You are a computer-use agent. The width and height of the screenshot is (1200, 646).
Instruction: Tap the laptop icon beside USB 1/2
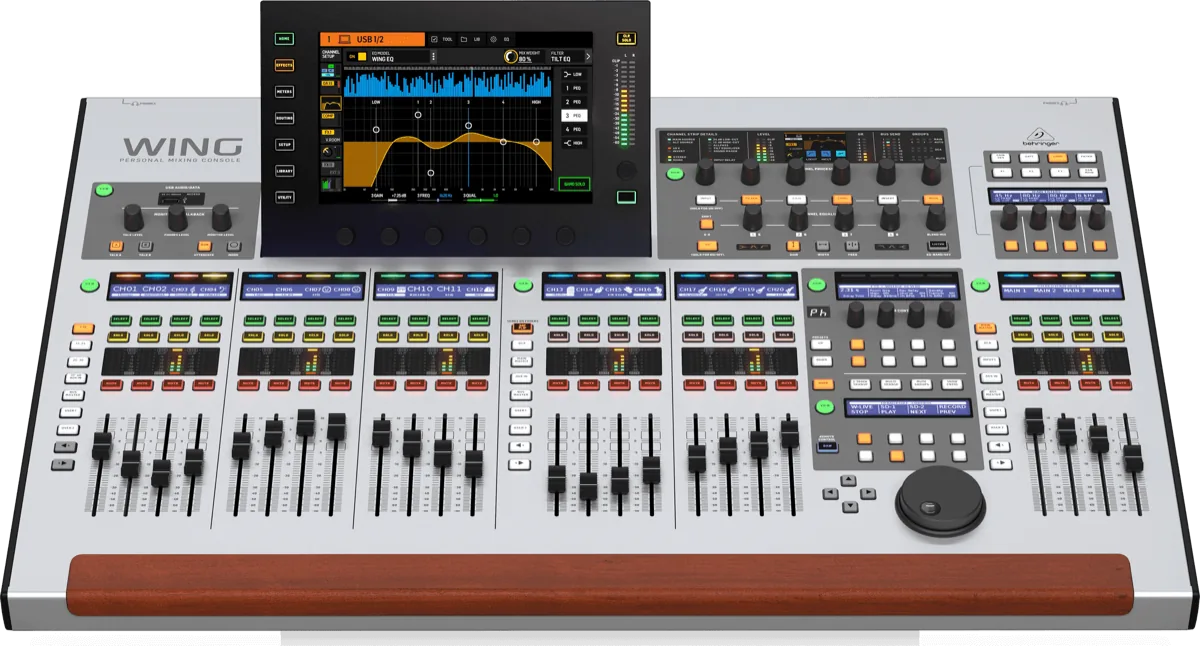tap(344, 39)
